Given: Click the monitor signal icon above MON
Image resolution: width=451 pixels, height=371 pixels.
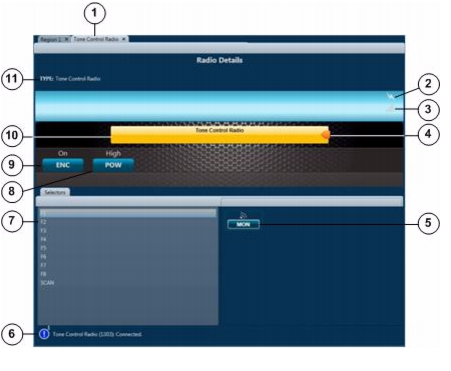Looking at the screenshot, I should click(x=243, y=215).
